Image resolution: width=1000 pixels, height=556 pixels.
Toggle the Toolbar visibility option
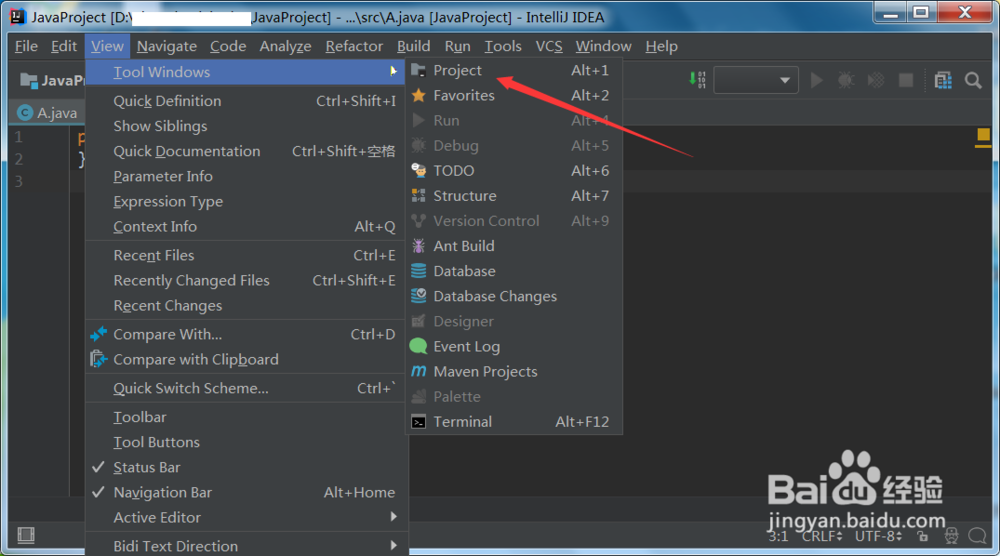coord(247,417)
